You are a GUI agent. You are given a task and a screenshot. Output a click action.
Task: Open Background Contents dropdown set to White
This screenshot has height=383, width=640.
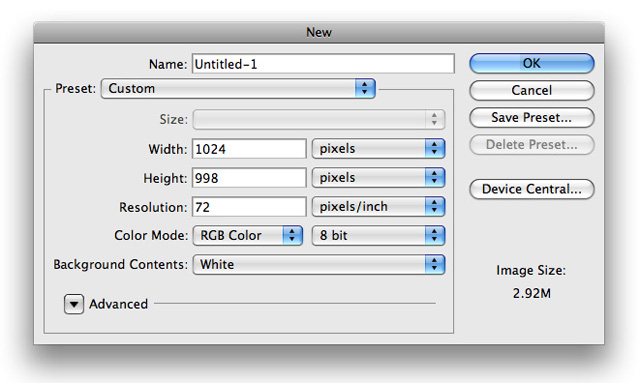tap(319, 265)
